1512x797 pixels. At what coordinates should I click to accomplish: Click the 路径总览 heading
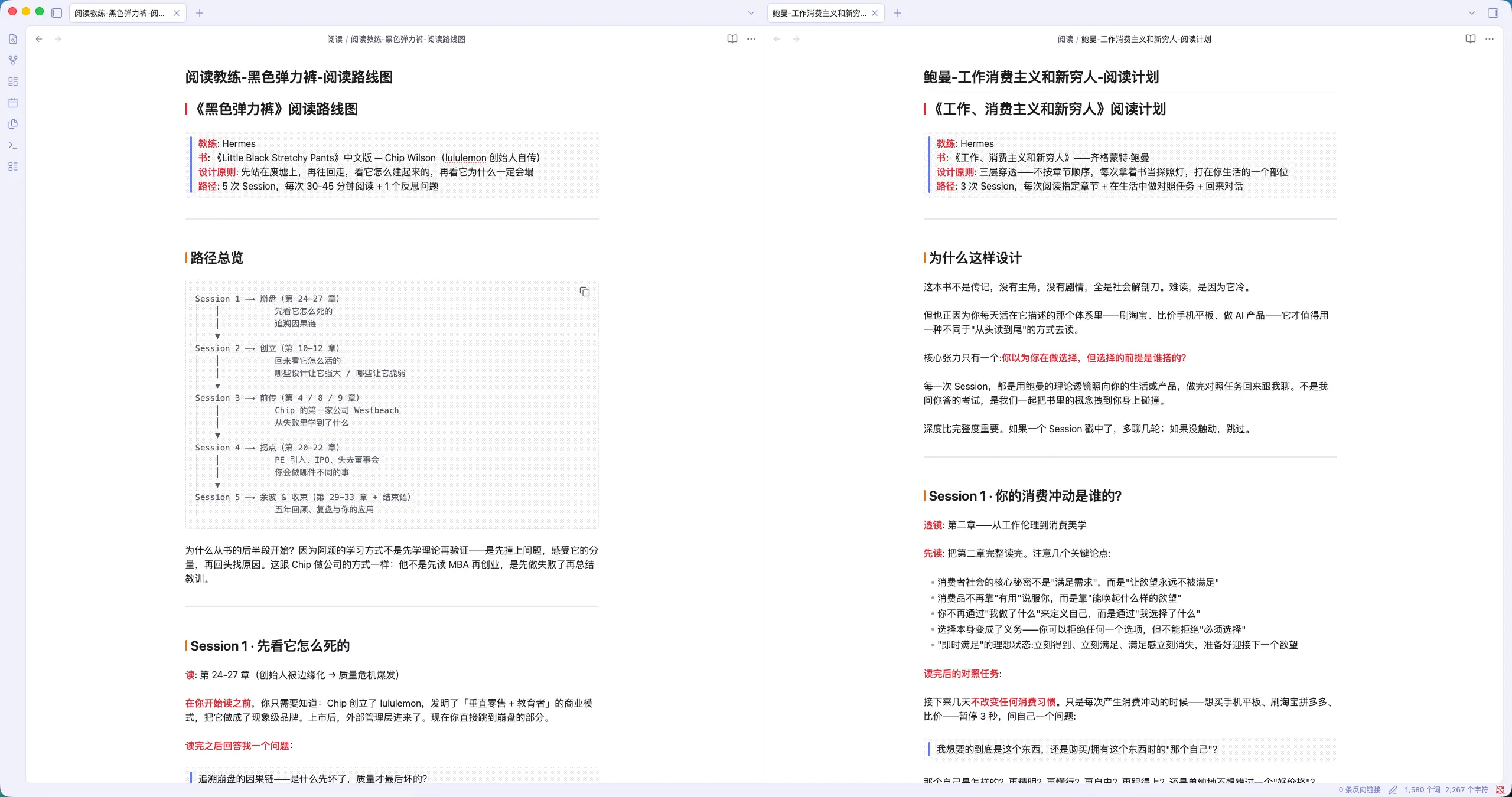(217, 258)
